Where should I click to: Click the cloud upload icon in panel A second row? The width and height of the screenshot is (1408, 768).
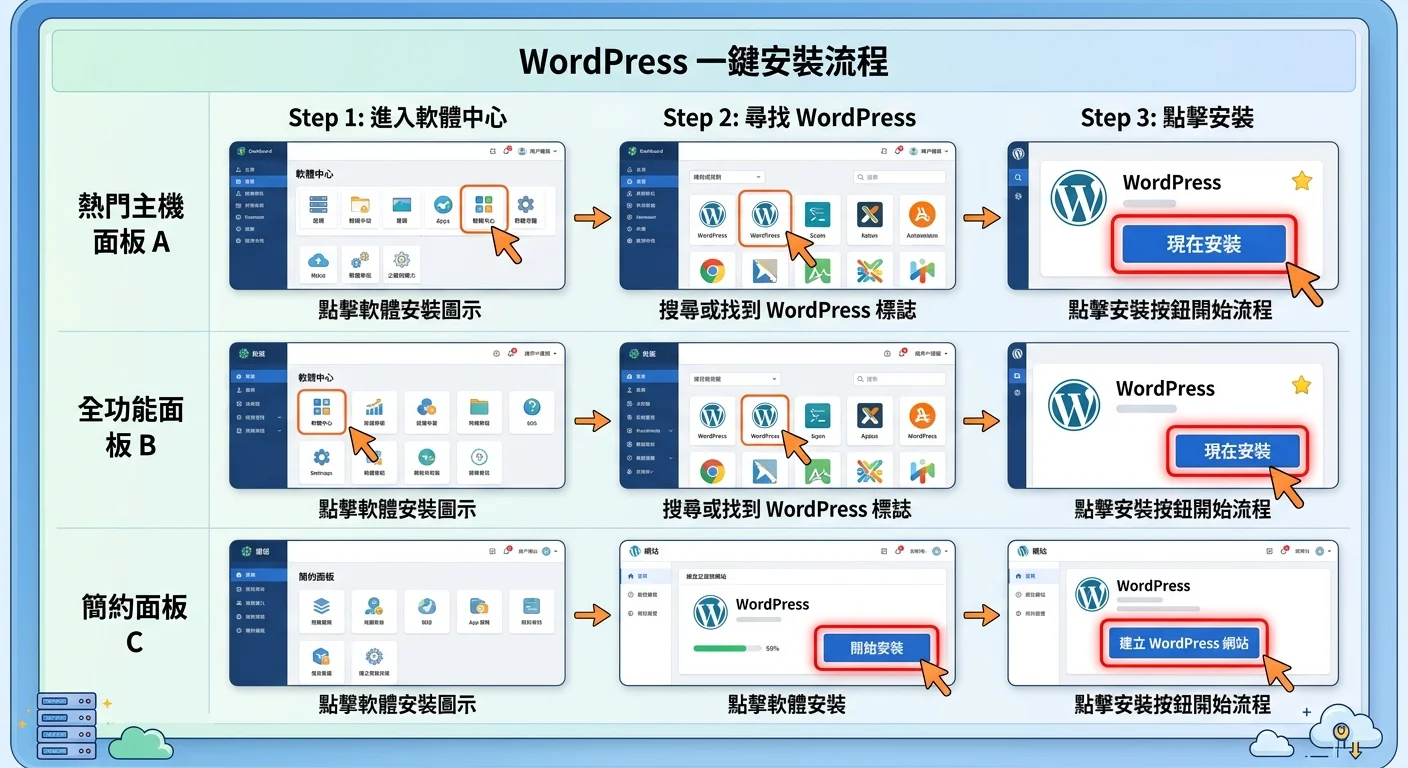[318, 261]
